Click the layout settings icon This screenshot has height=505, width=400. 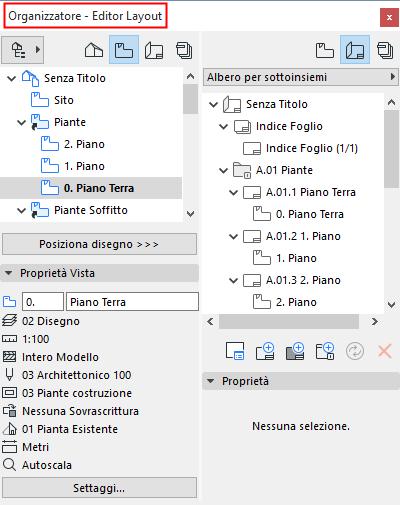click(235, 351)
